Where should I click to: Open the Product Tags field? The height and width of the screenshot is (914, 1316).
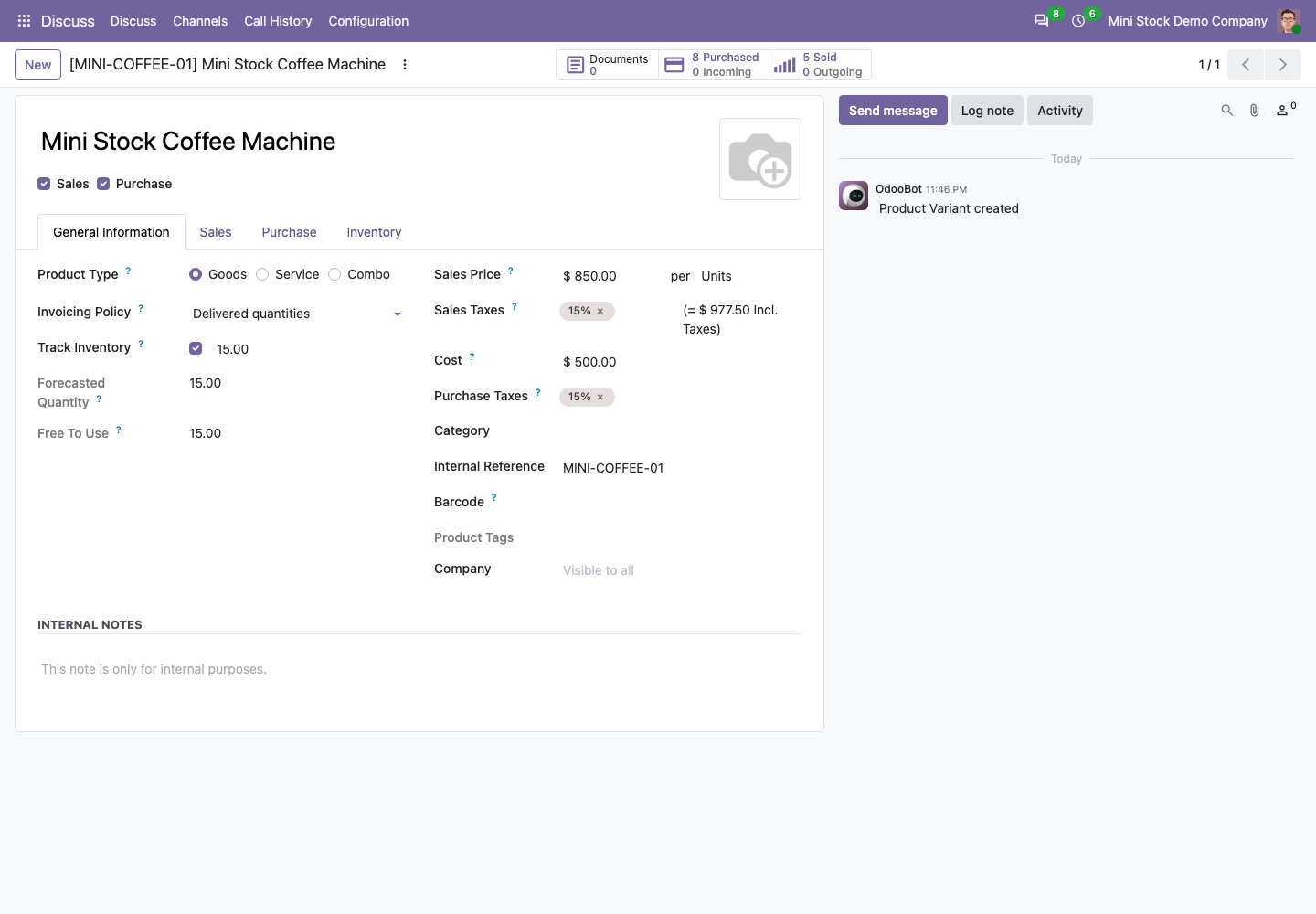681,538
